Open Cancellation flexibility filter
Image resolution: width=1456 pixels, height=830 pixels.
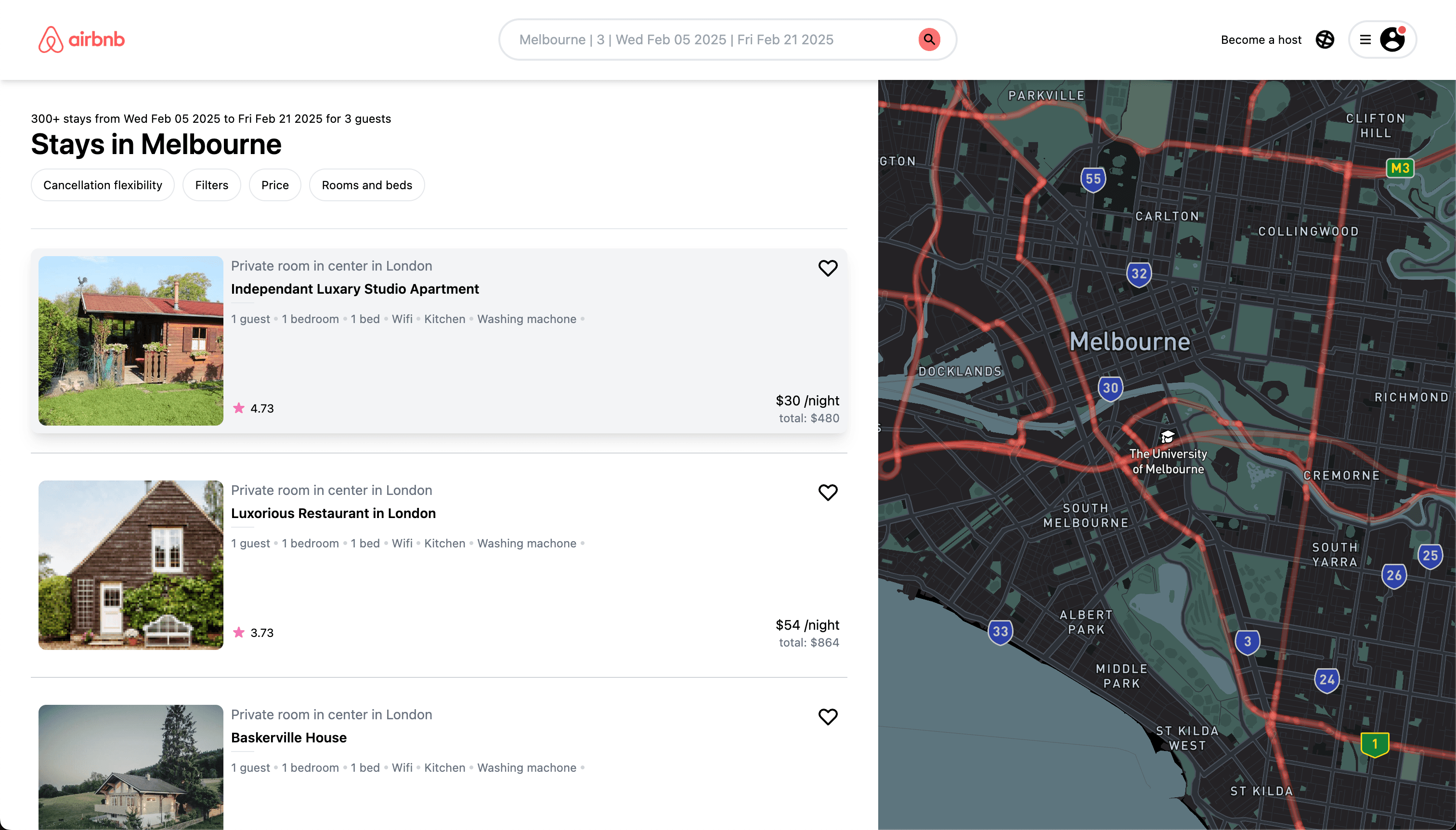103,185
